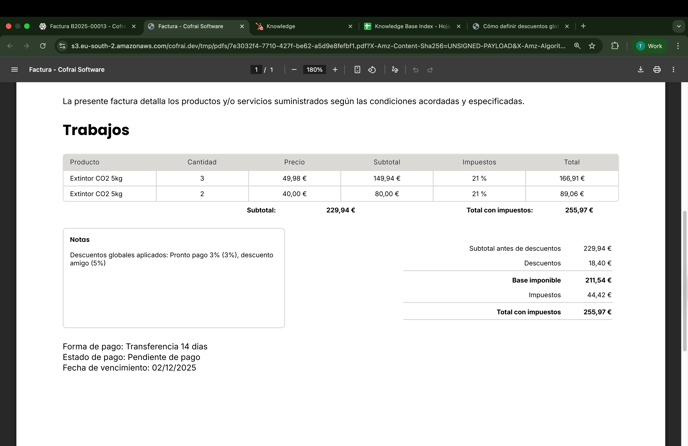This screenshot has width=688, height=446.
Task: Click Estado de pago: Pendiente de pago
Action: (131, 357)
